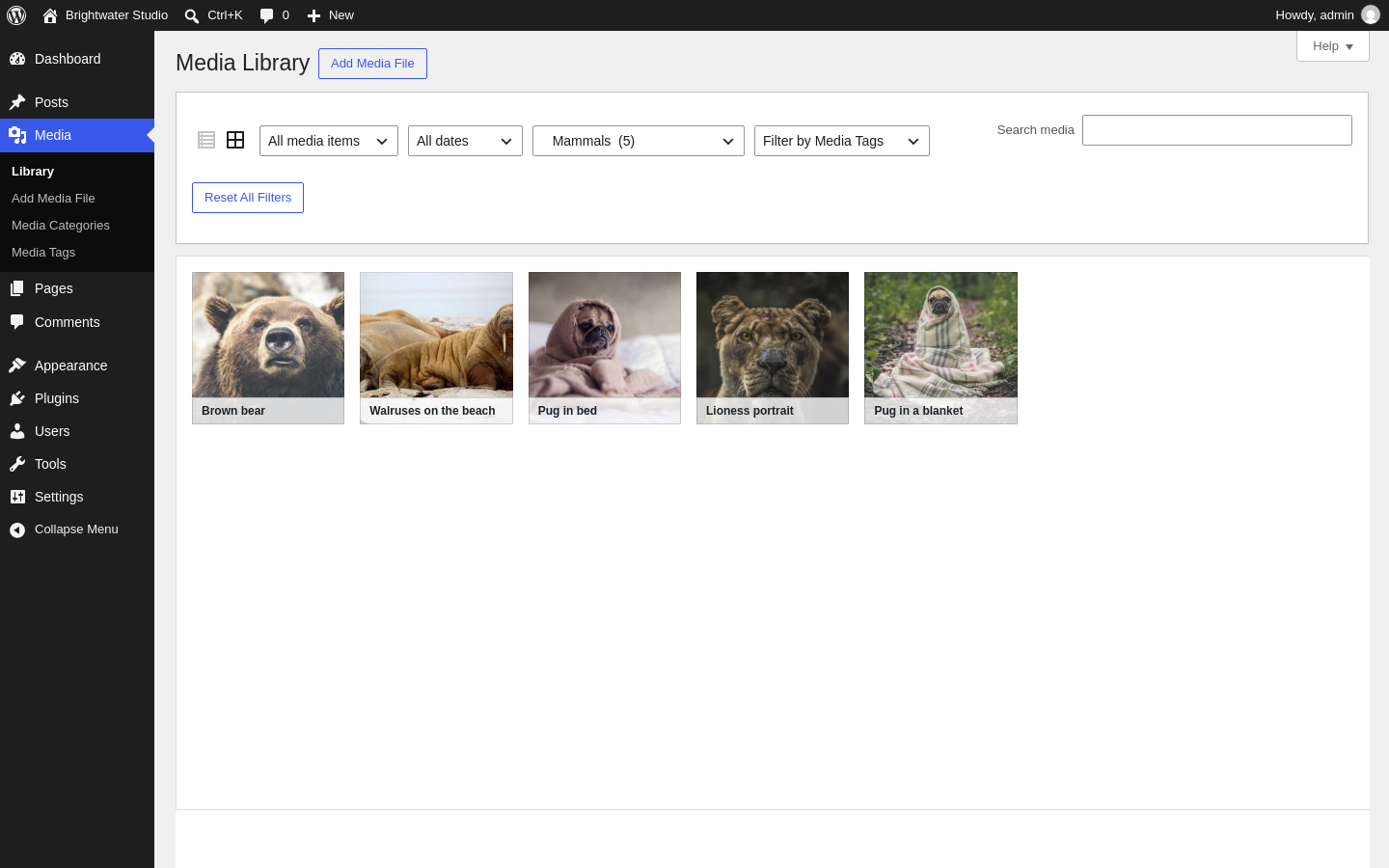Open the comments bubble in admin bar

[x=267, y=15]
